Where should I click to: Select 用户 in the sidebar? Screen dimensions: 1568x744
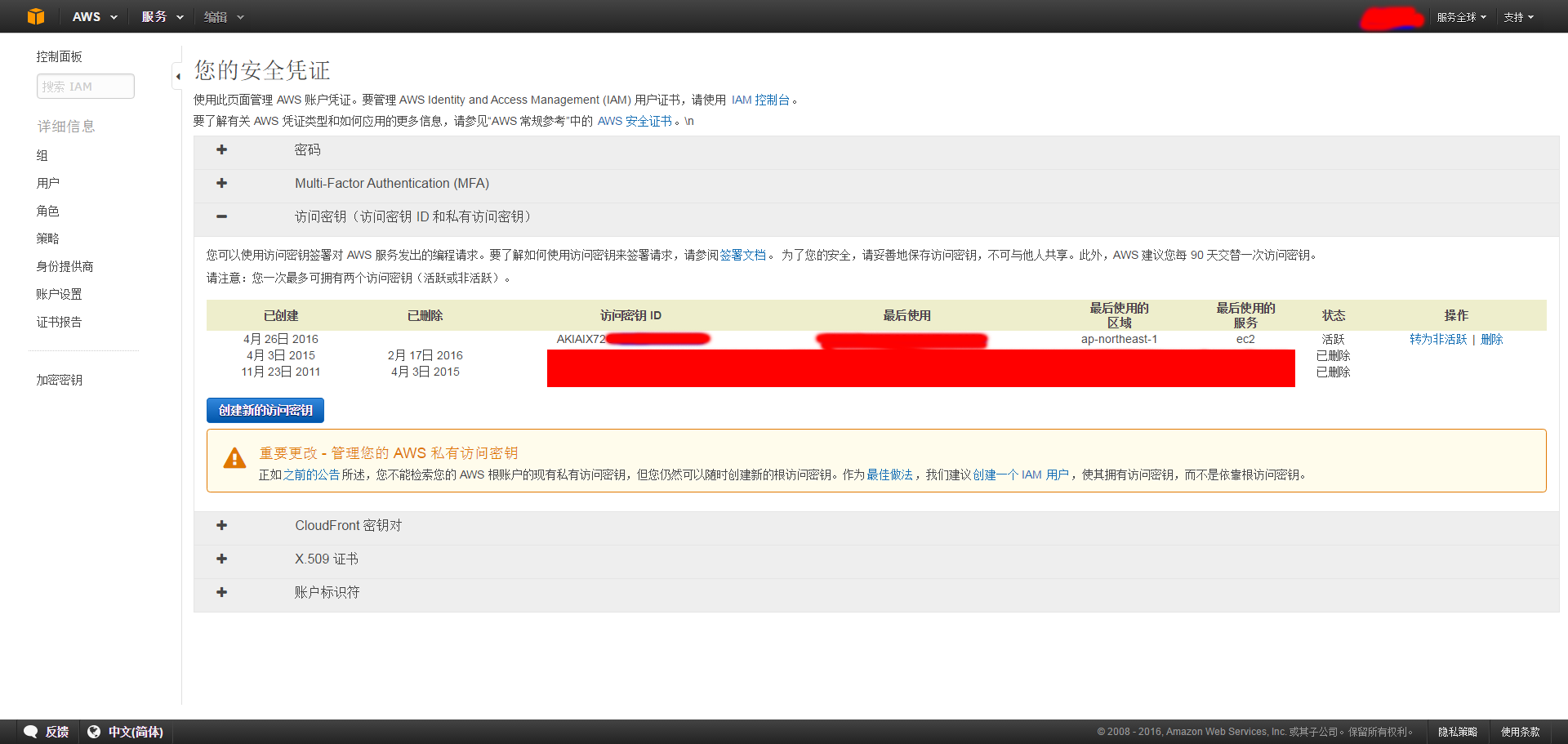(48, 183)
